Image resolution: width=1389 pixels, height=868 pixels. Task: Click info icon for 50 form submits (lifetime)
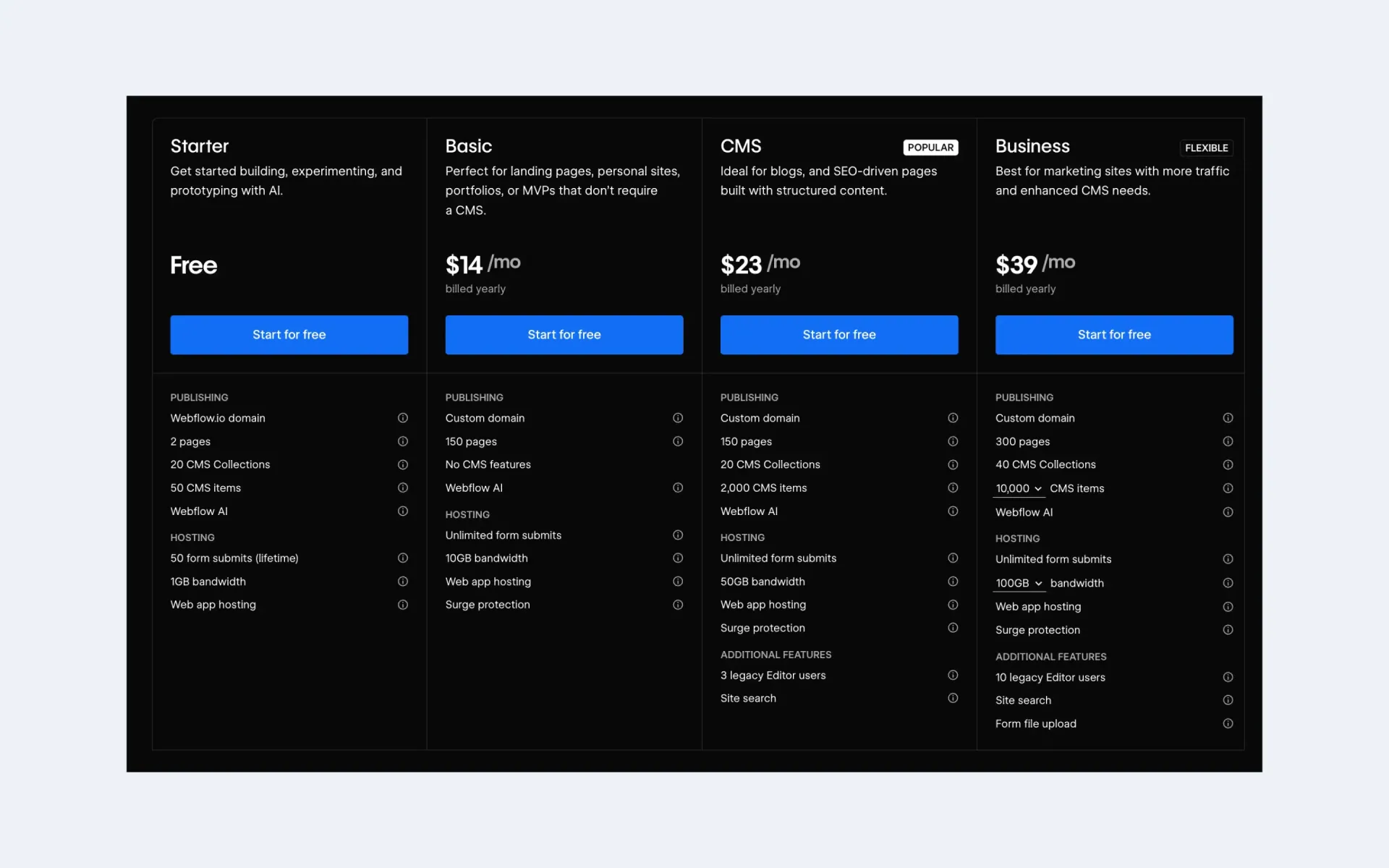point(403,558)
